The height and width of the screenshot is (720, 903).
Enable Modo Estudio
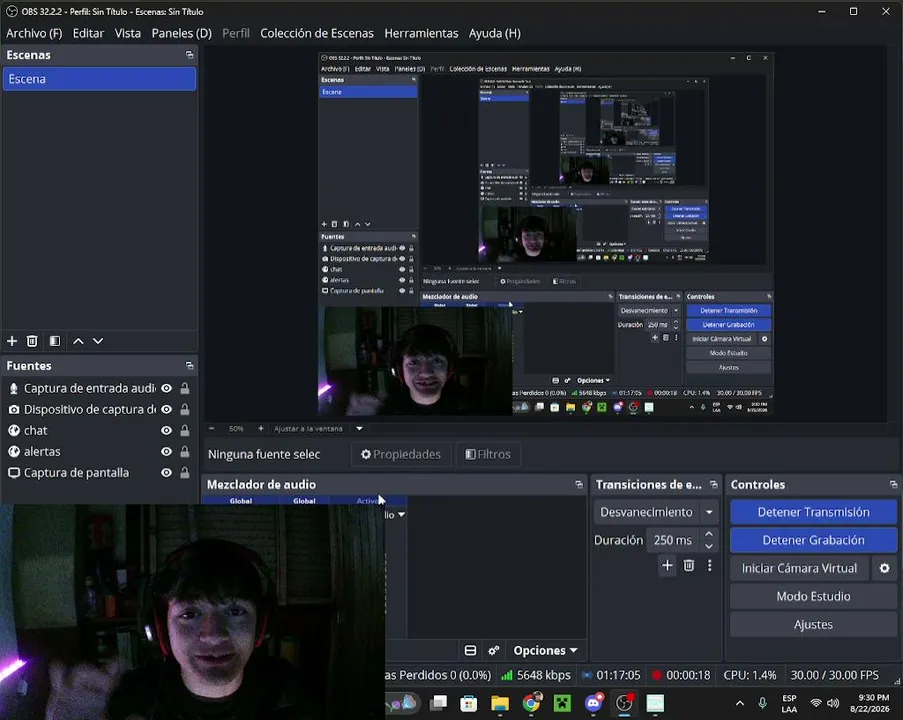click(x=813, y=596)
